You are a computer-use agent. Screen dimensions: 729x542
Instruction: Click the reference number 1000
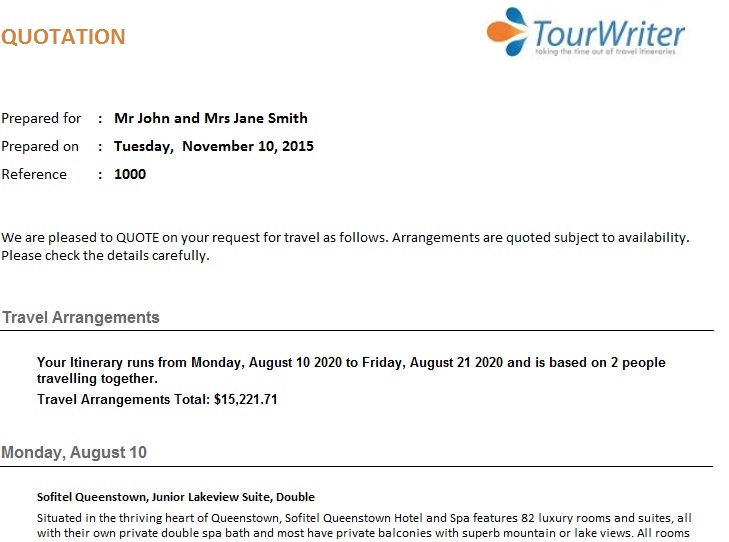130,174
